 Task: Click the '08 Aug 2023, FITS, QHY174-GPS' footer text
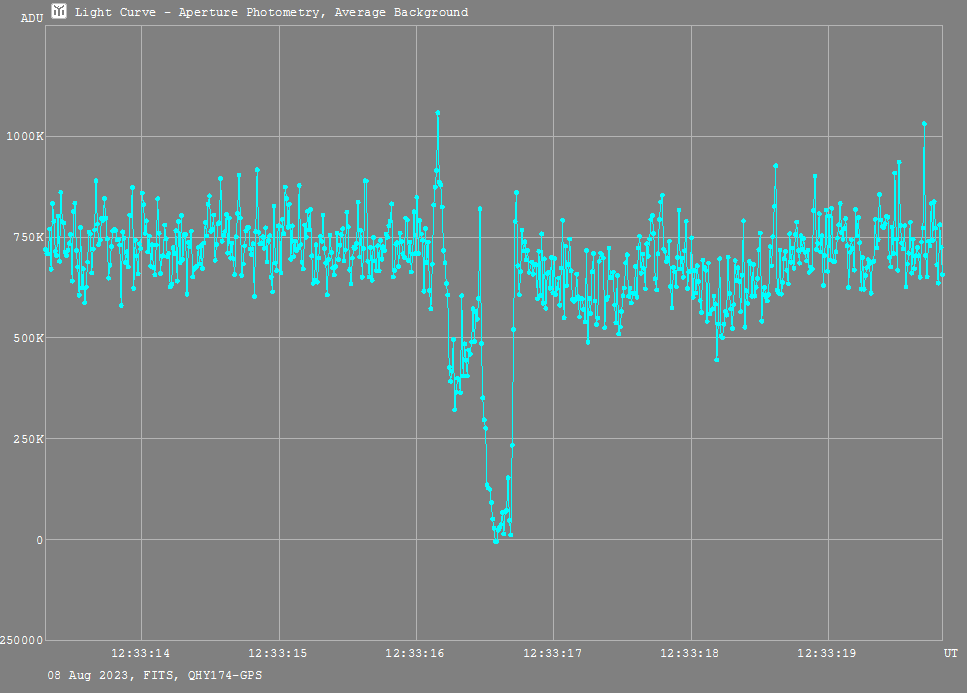tap(155, 676)
